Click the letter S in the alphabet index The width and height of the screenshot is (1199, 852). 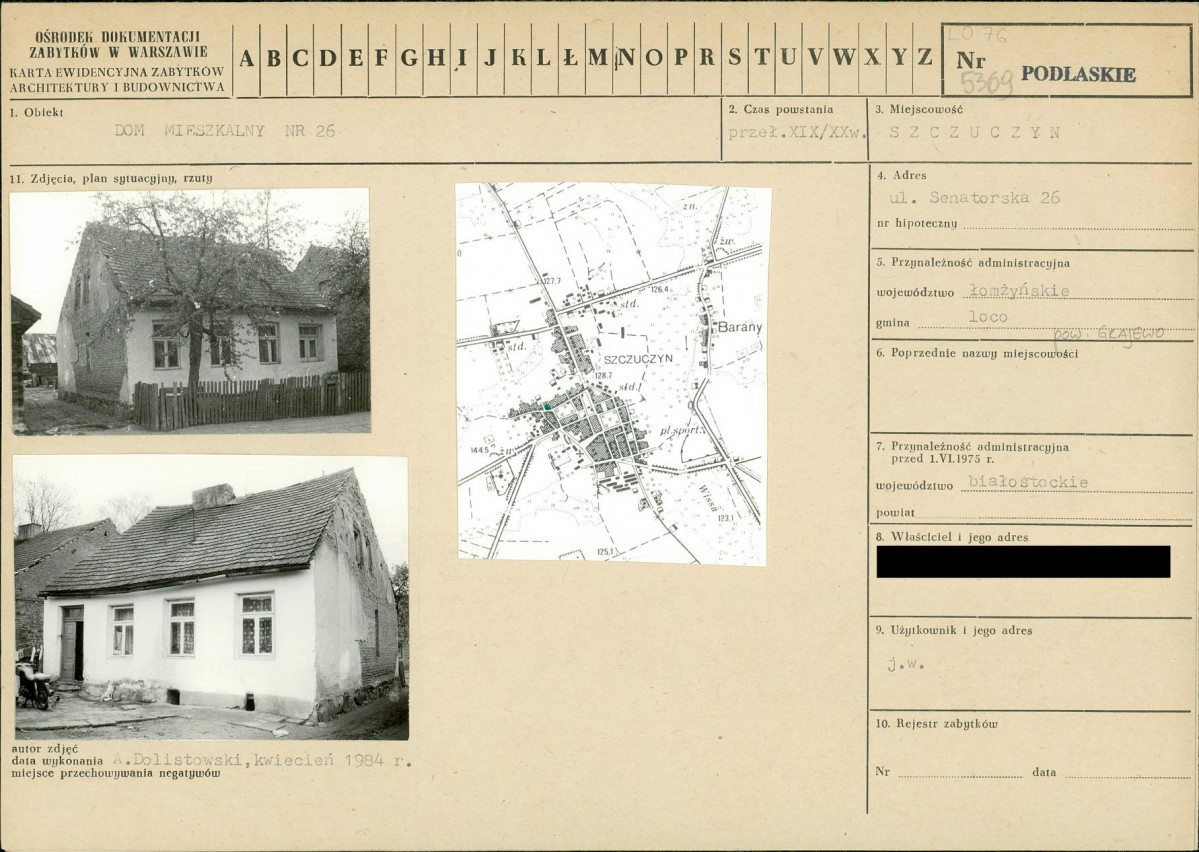735,58
